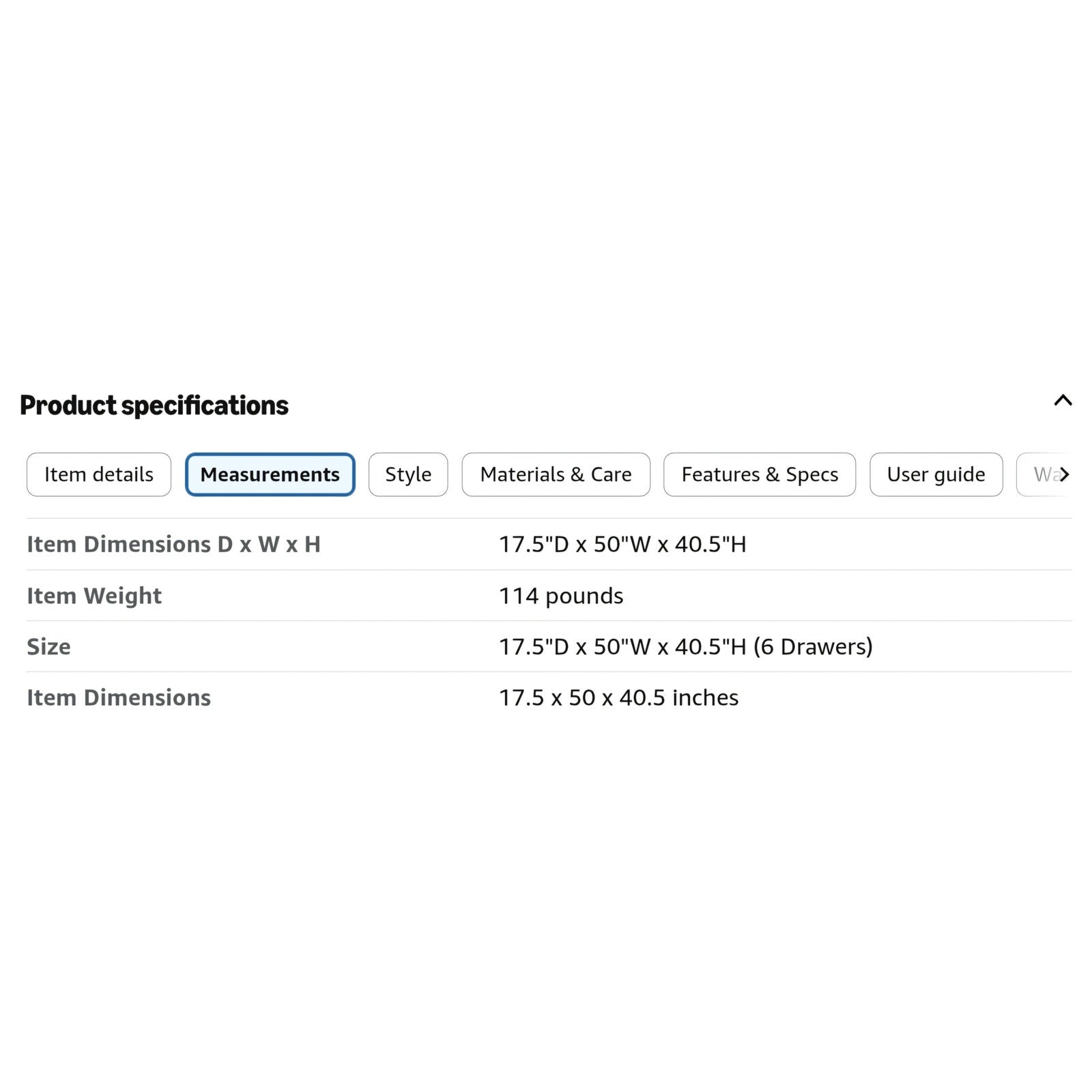The image size is (1092, 1092).
Task: Collapse the Product specifications section chevron
Action: (x=1063, y=401)
